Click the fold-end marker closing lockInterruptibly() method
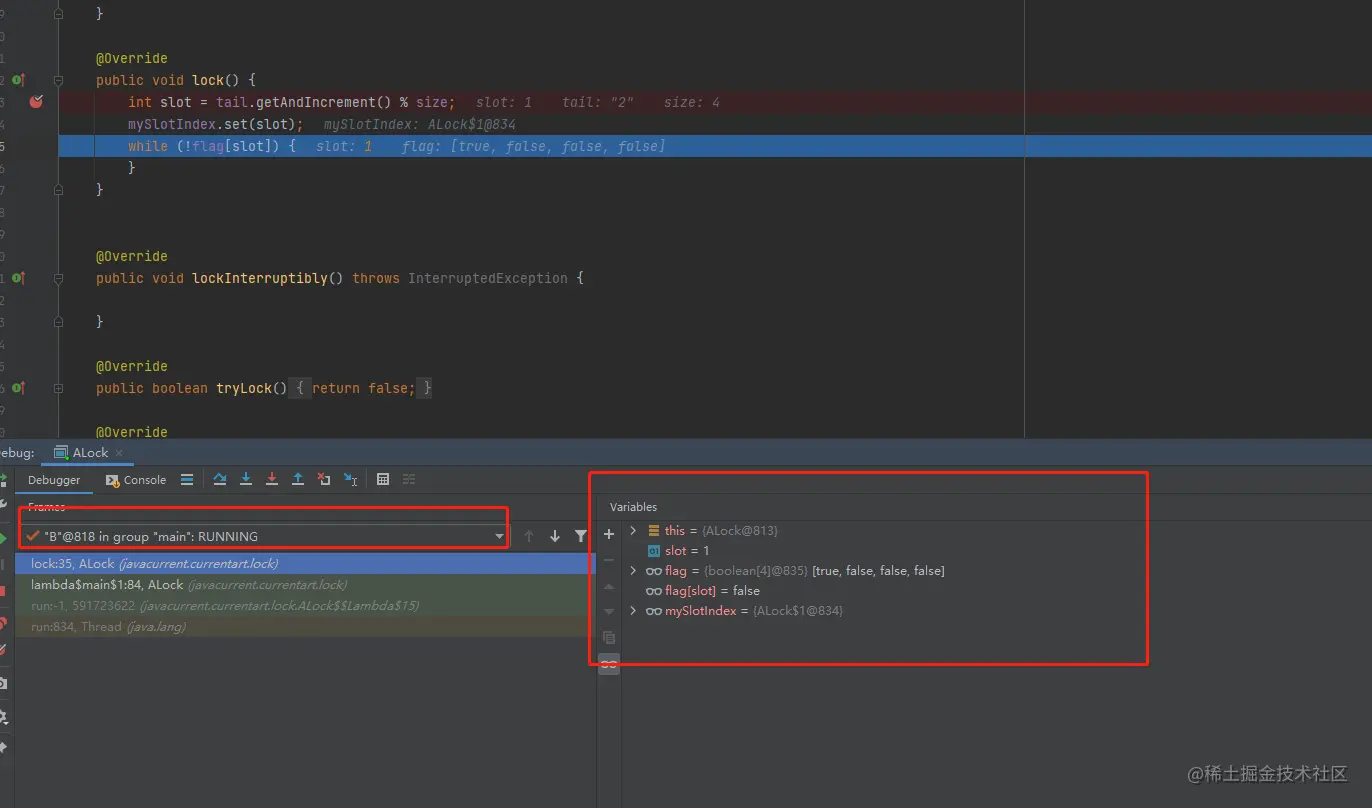This screenshot has width=1372, height=808. coord(59,322)
